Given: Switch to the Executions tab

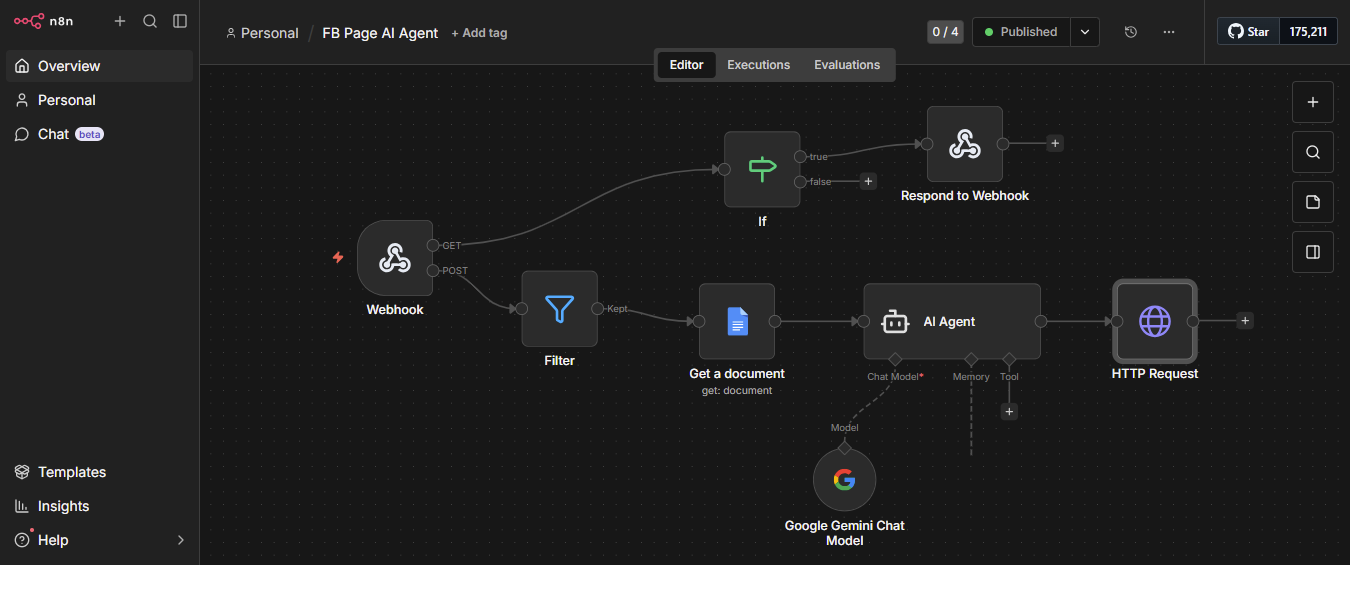Looking at the screenshot, I should [x=758, y=65].
